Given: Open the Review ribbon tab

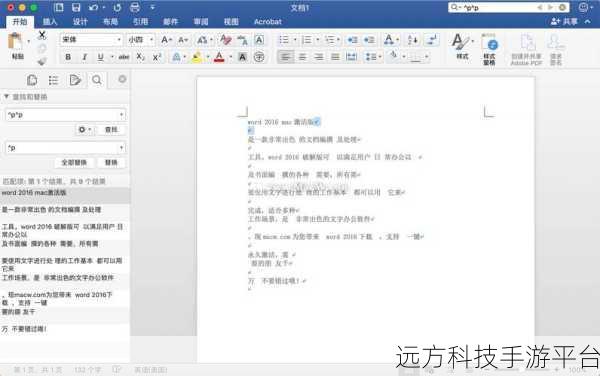Looking at the screenshot, I should (x=201, y=22).
